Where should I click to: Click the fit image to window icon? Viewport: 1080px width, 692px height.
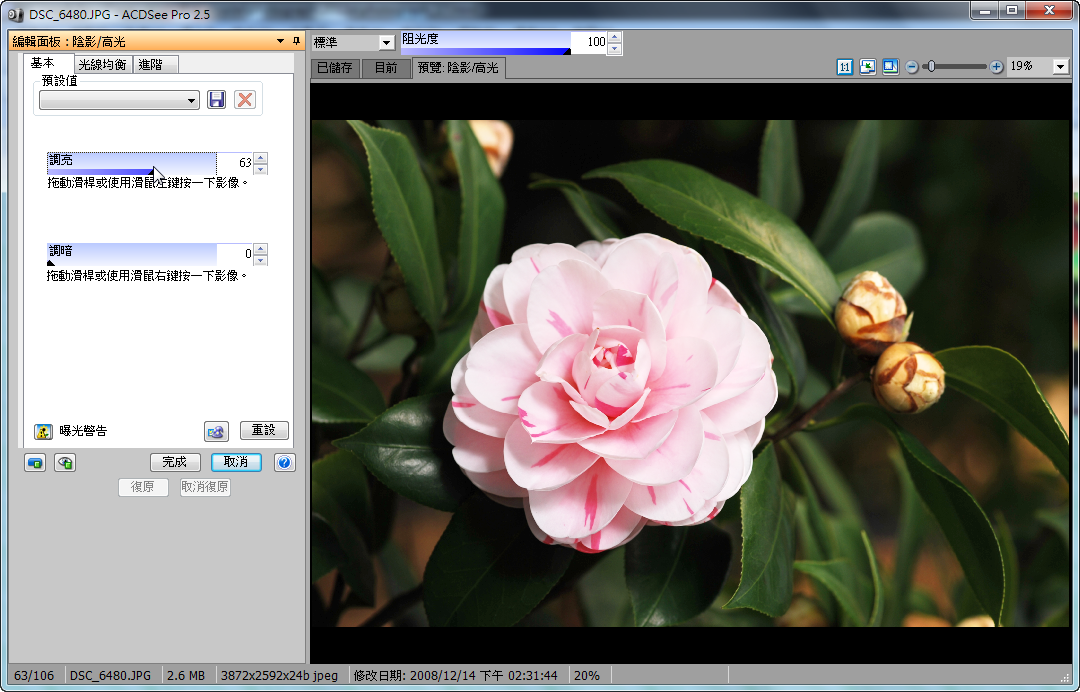867,67
